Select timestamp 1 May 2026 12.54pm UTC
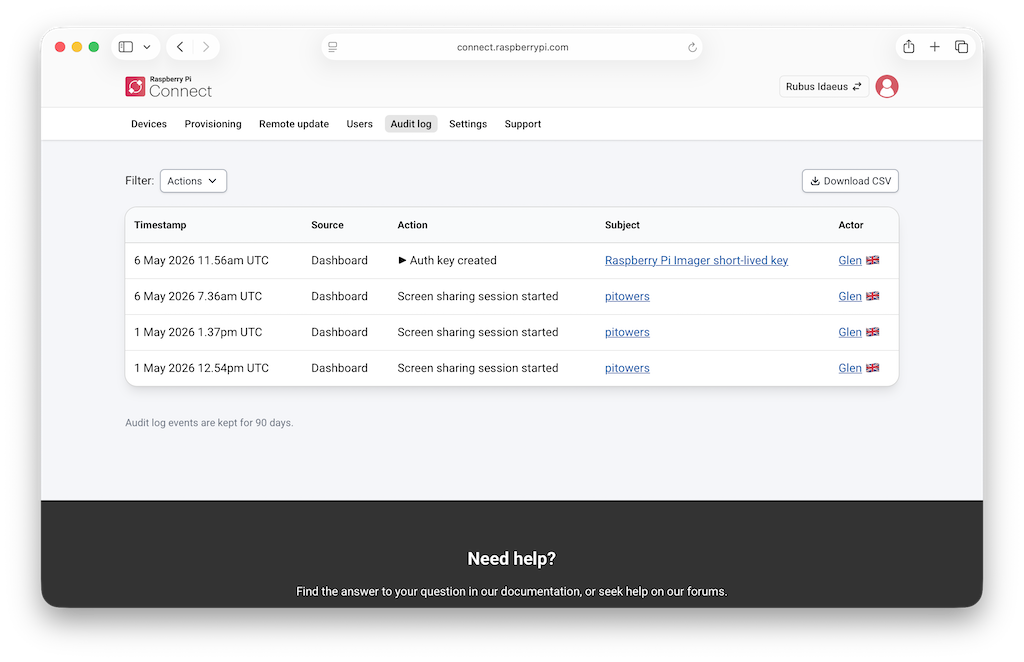Screen dimensions: 1024x662 coord(201,368)
